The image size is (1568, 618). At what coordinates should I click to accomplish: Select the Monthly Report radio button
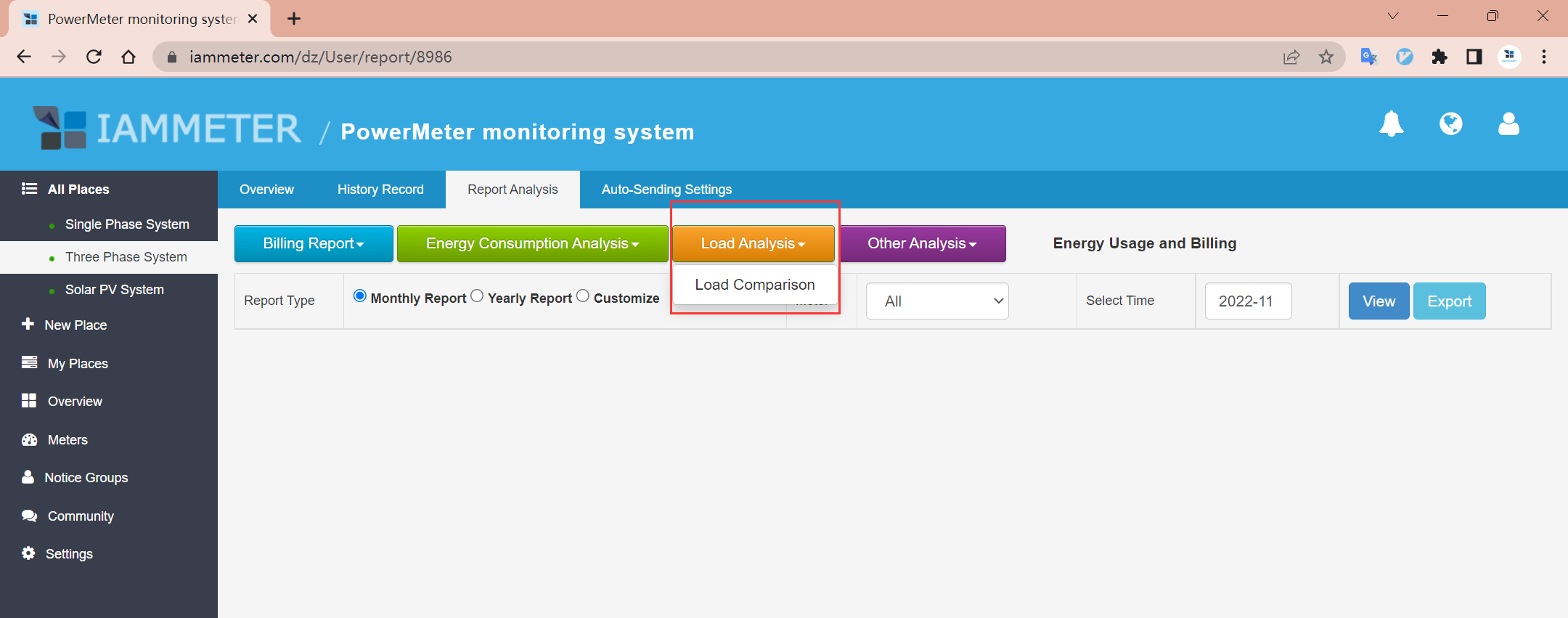point(359,296)
